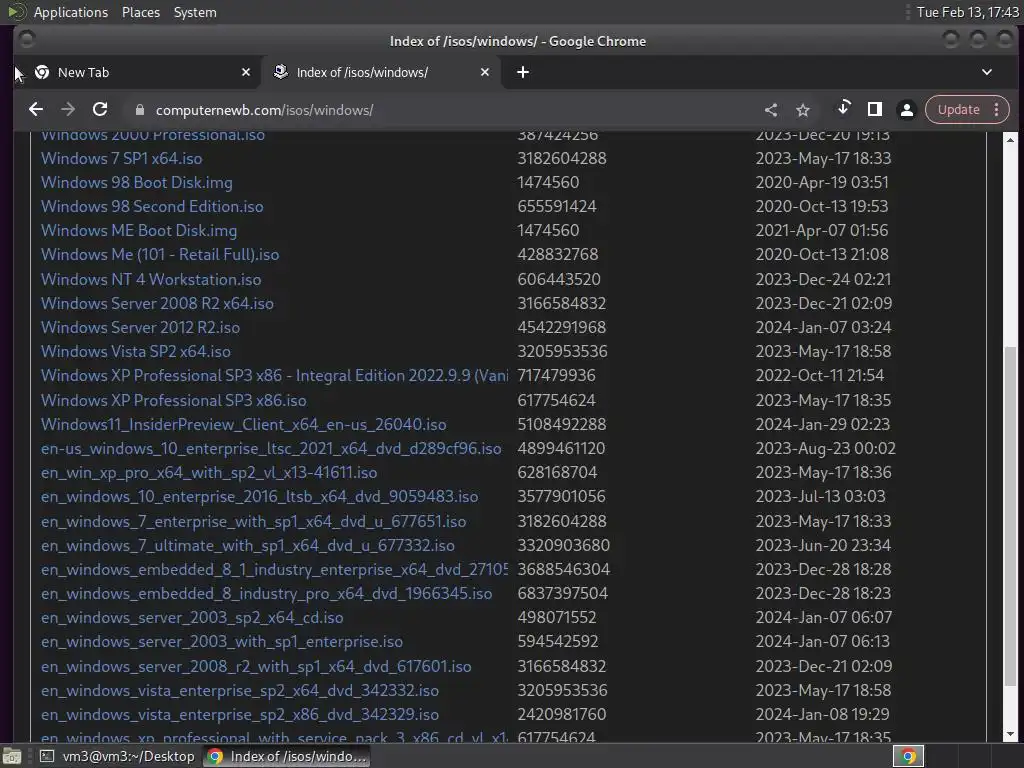Open Windows 98 Second Edition.iso link
This screenshot has height=768, width=1024.
(x=152, y=206)
